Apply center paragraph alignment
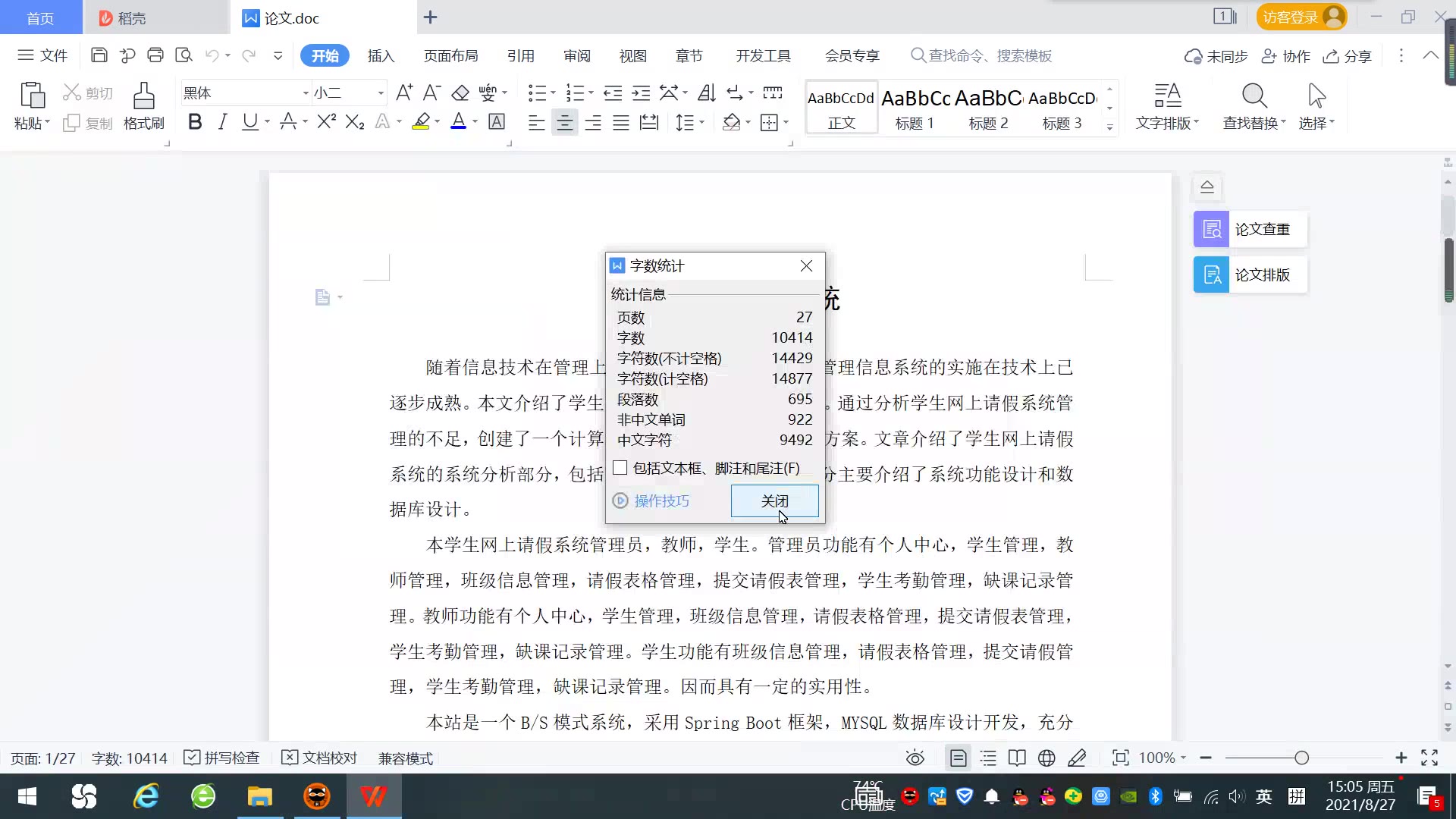1456x819 pixels. (564, 123)
